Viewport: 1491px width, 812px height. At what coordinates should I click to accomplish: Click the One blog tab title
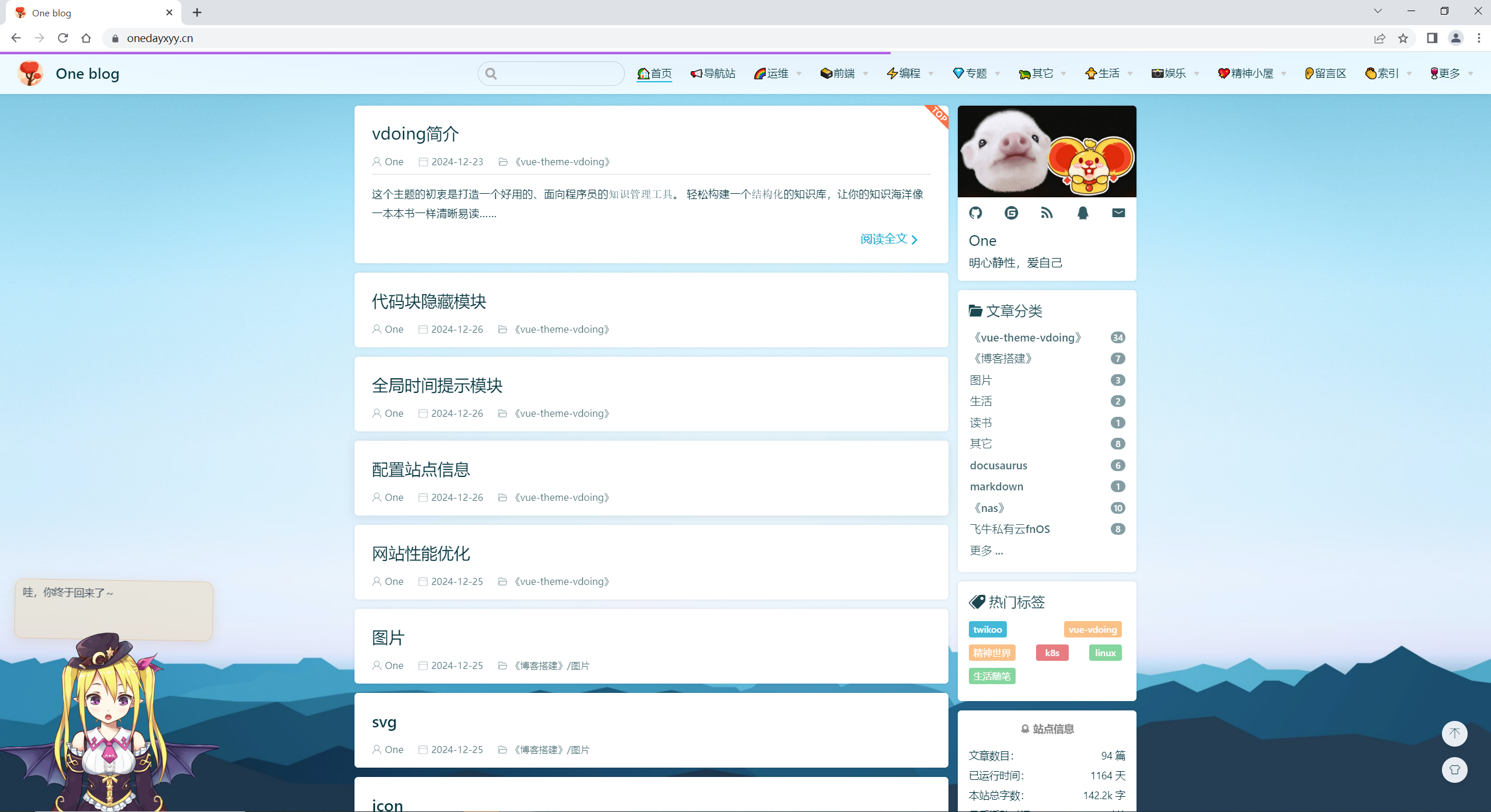point(51,13)
